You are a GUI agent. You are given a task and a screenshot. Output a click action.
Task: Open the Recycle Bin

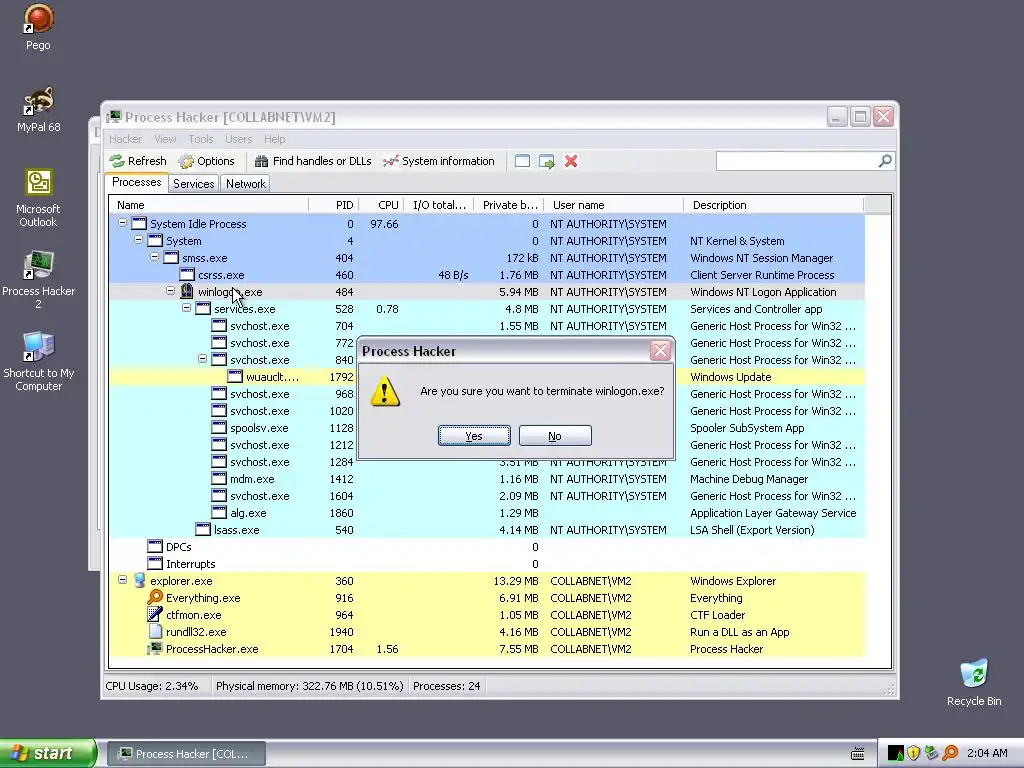pos(974,683)
